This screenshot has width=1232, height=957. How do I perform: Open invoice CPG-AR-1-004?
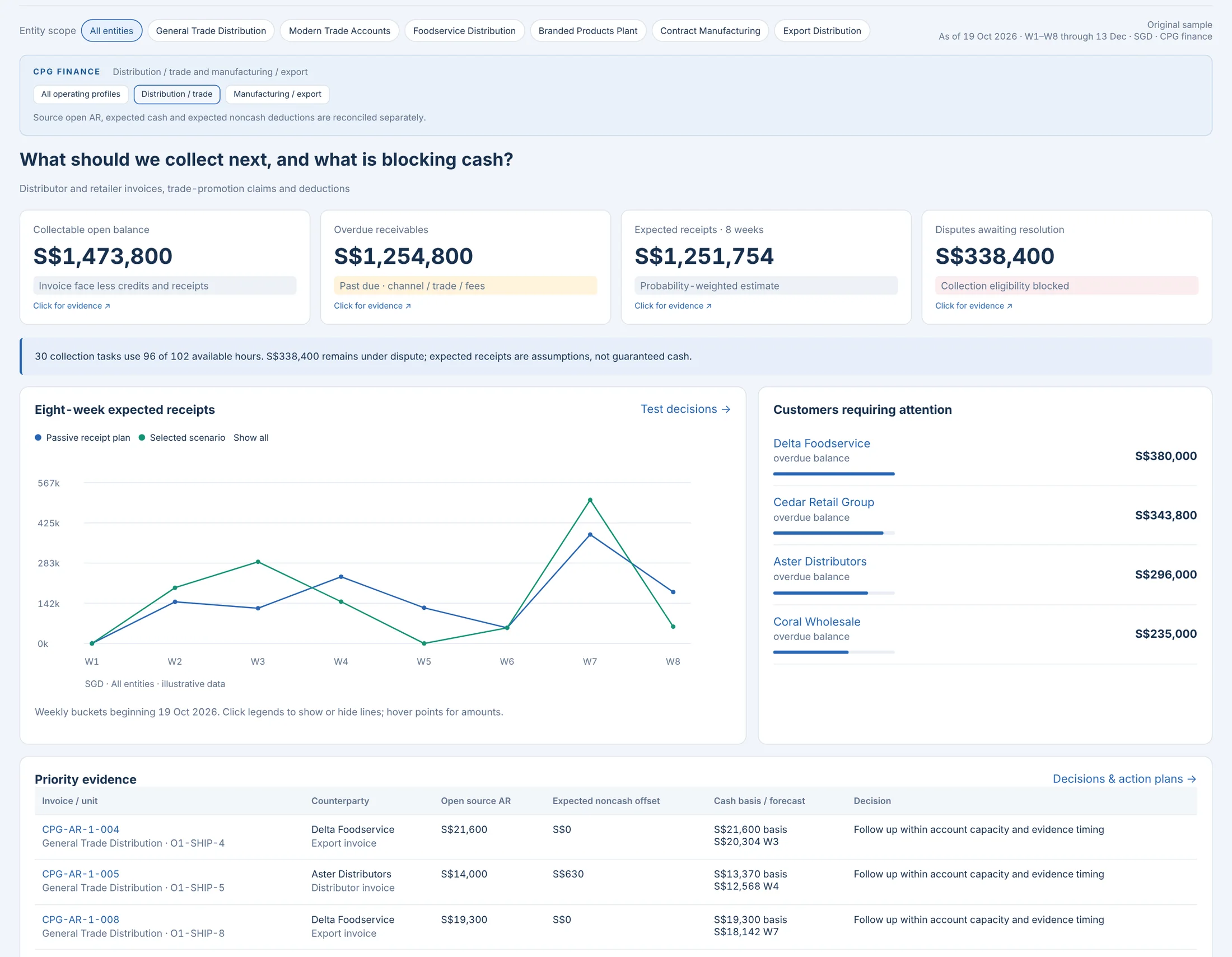point(81,829)
